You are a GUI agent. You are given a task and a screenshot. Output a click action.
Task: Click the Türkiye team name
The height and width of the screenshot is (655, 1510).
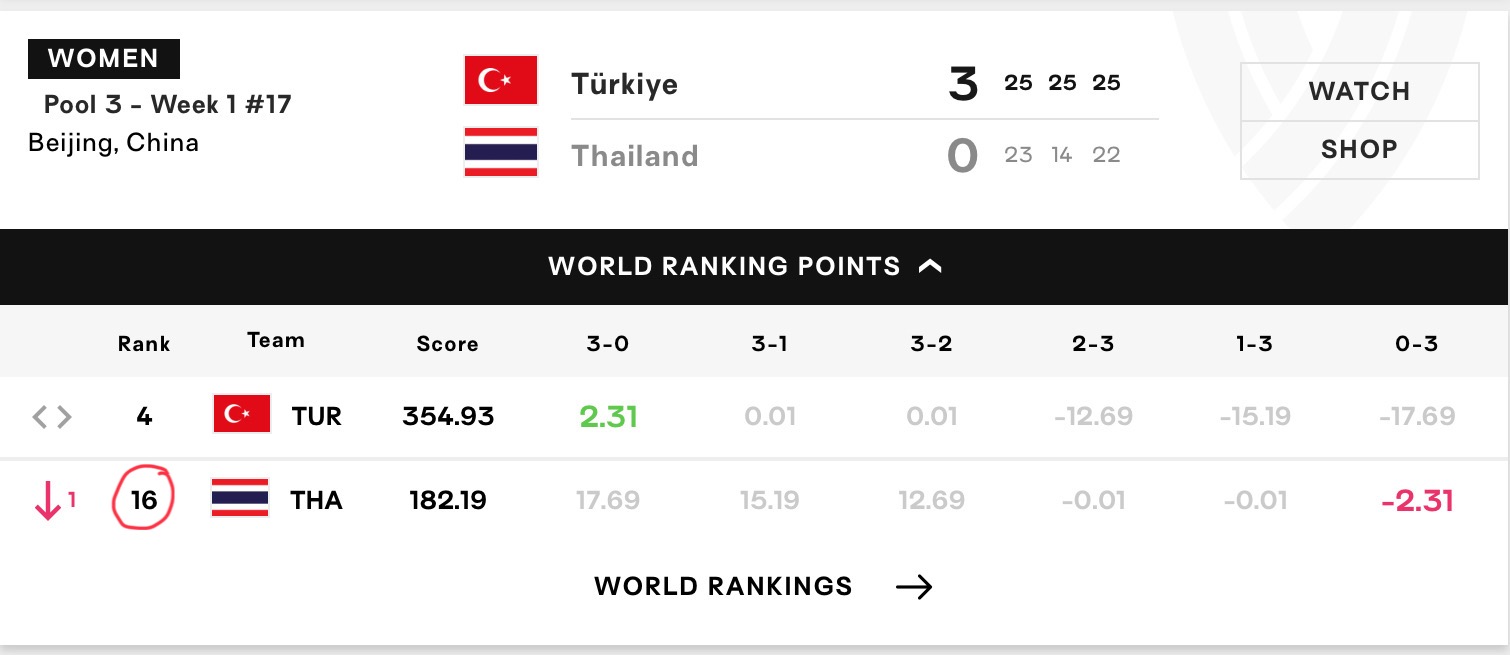[x=624, y=83]
